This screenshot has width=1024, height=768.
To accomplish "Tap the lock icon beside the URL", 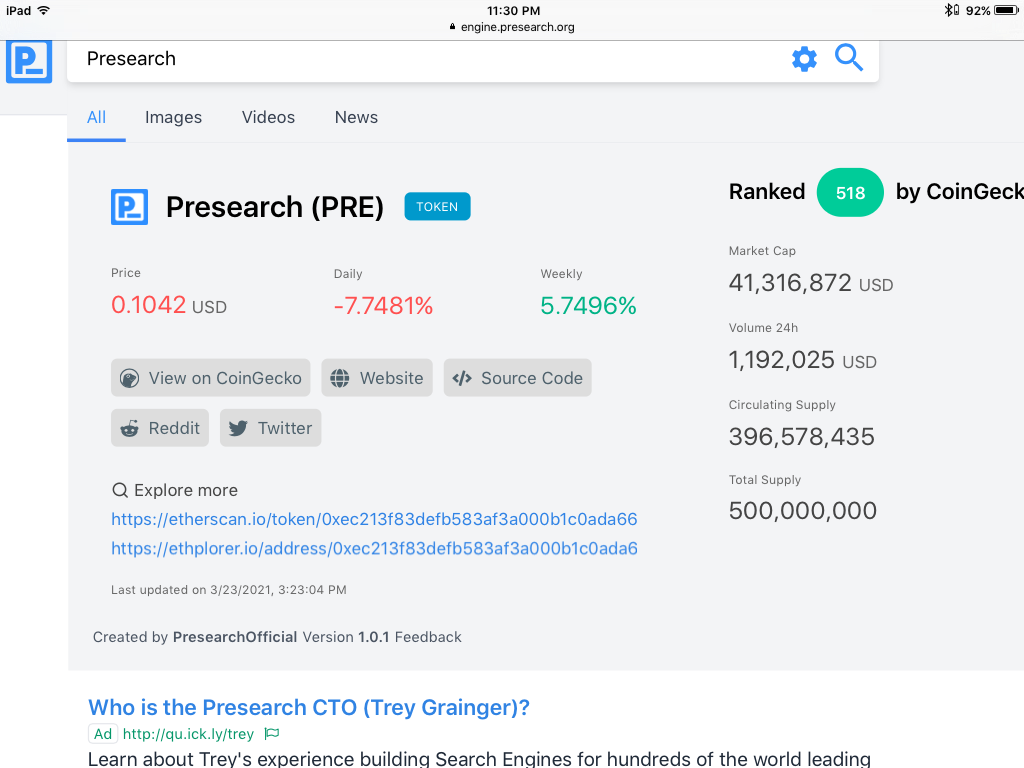I will (x=452, y=27).
